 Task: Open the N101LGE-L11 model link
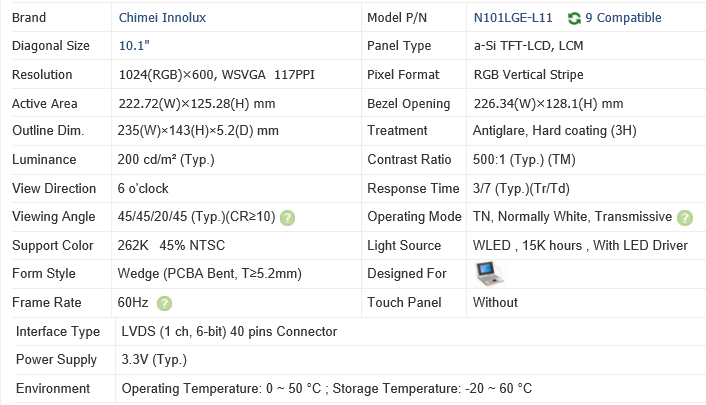click(515, 18)
